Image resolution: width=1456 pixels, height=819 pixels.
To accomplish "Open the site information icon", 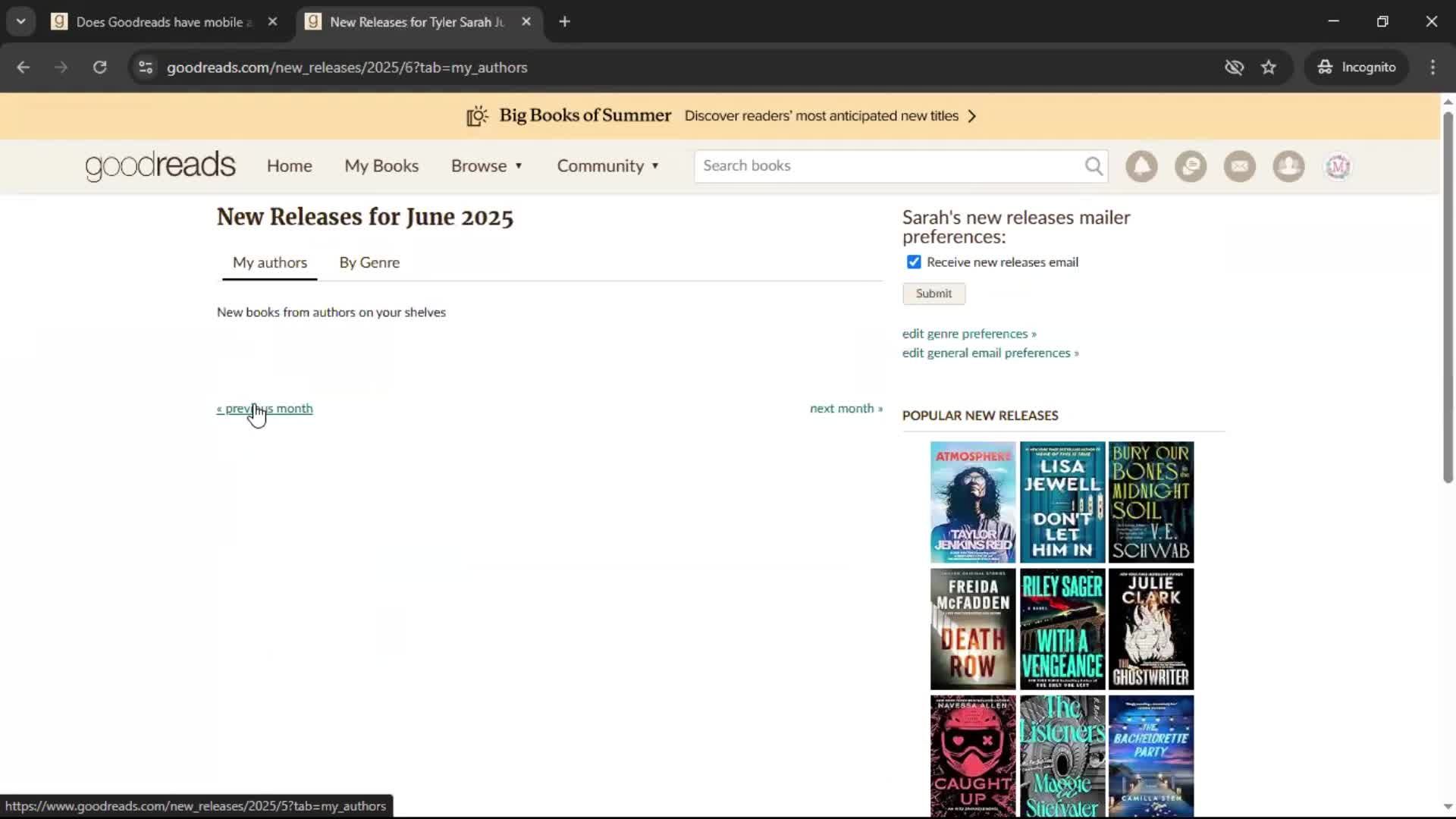I will click(x=146, y=67).
